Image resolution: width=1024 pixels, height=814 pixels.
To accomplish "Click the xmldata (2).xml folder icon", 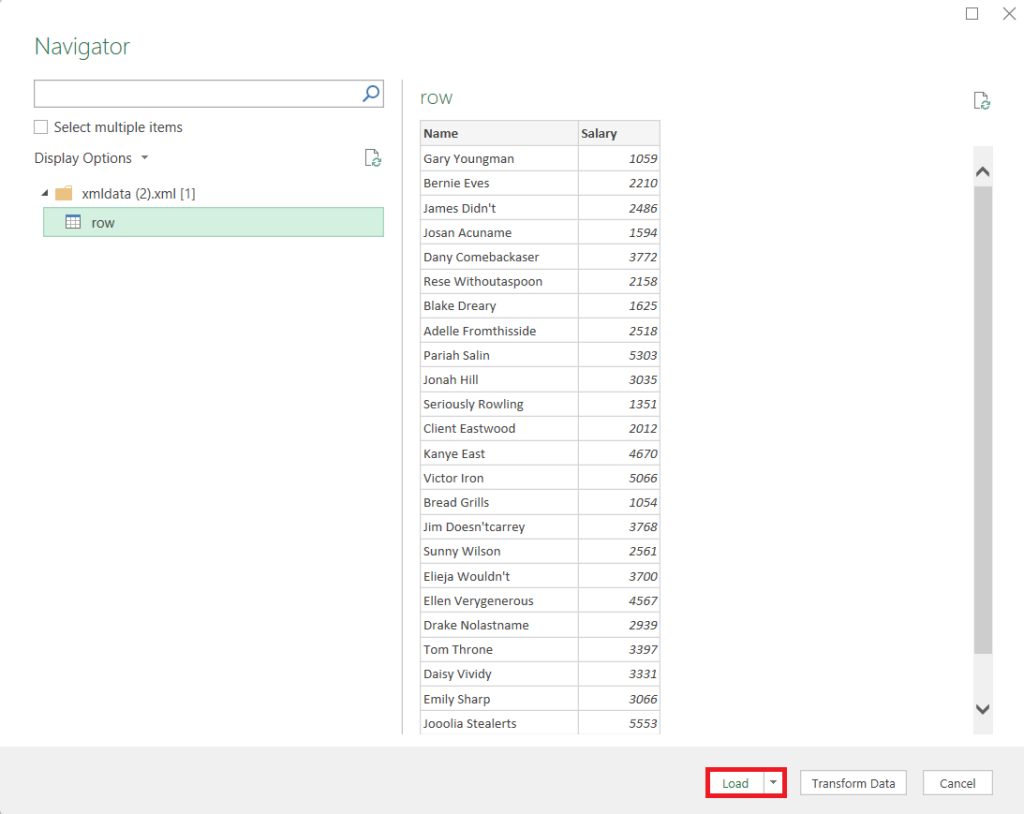I will (x=64, y=194).
